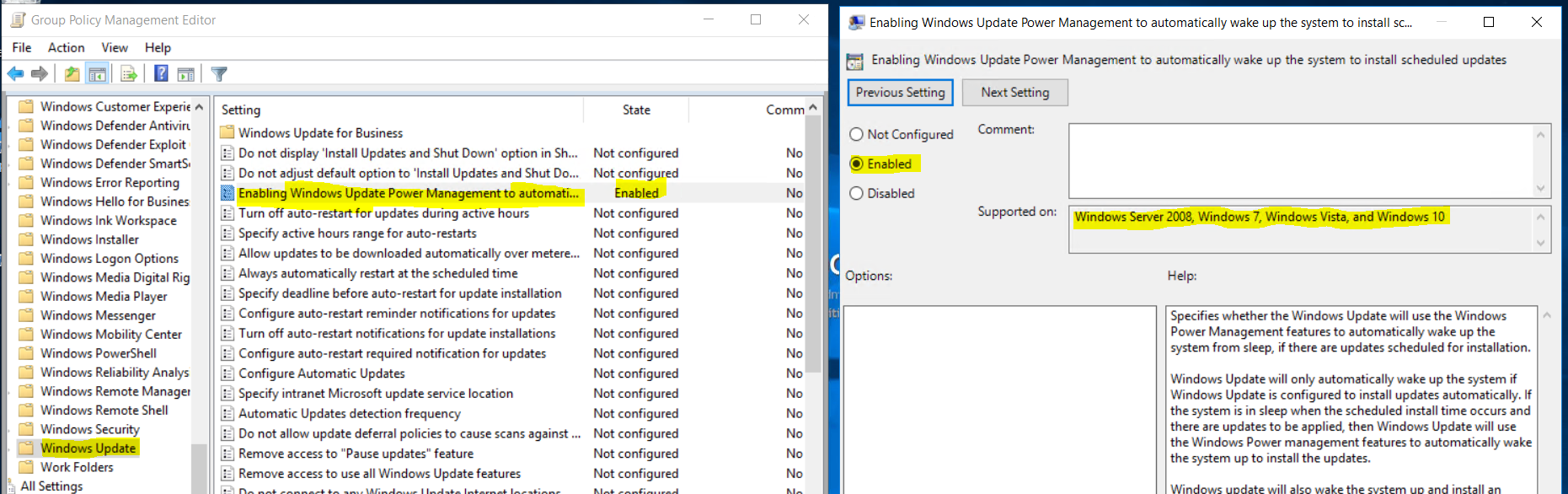Click the Forward arrow in toolbar
Image resolution: width=1568 pixels, height=494 pixels.
39,74
